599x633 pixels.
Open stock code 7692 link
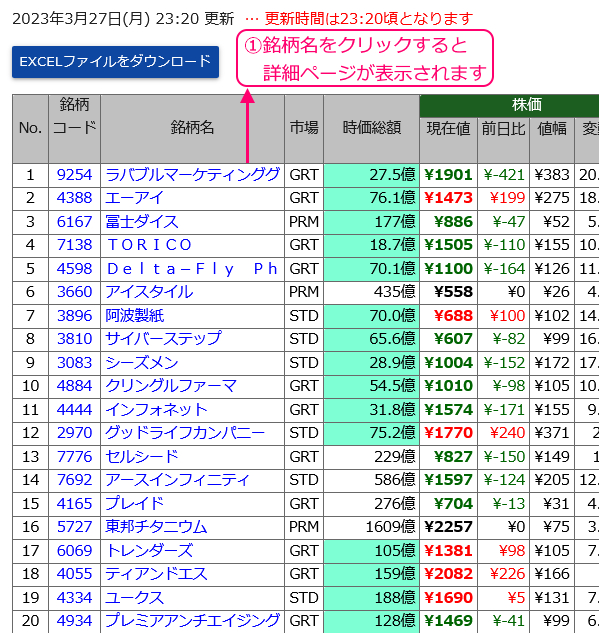[x=75, y=479]
